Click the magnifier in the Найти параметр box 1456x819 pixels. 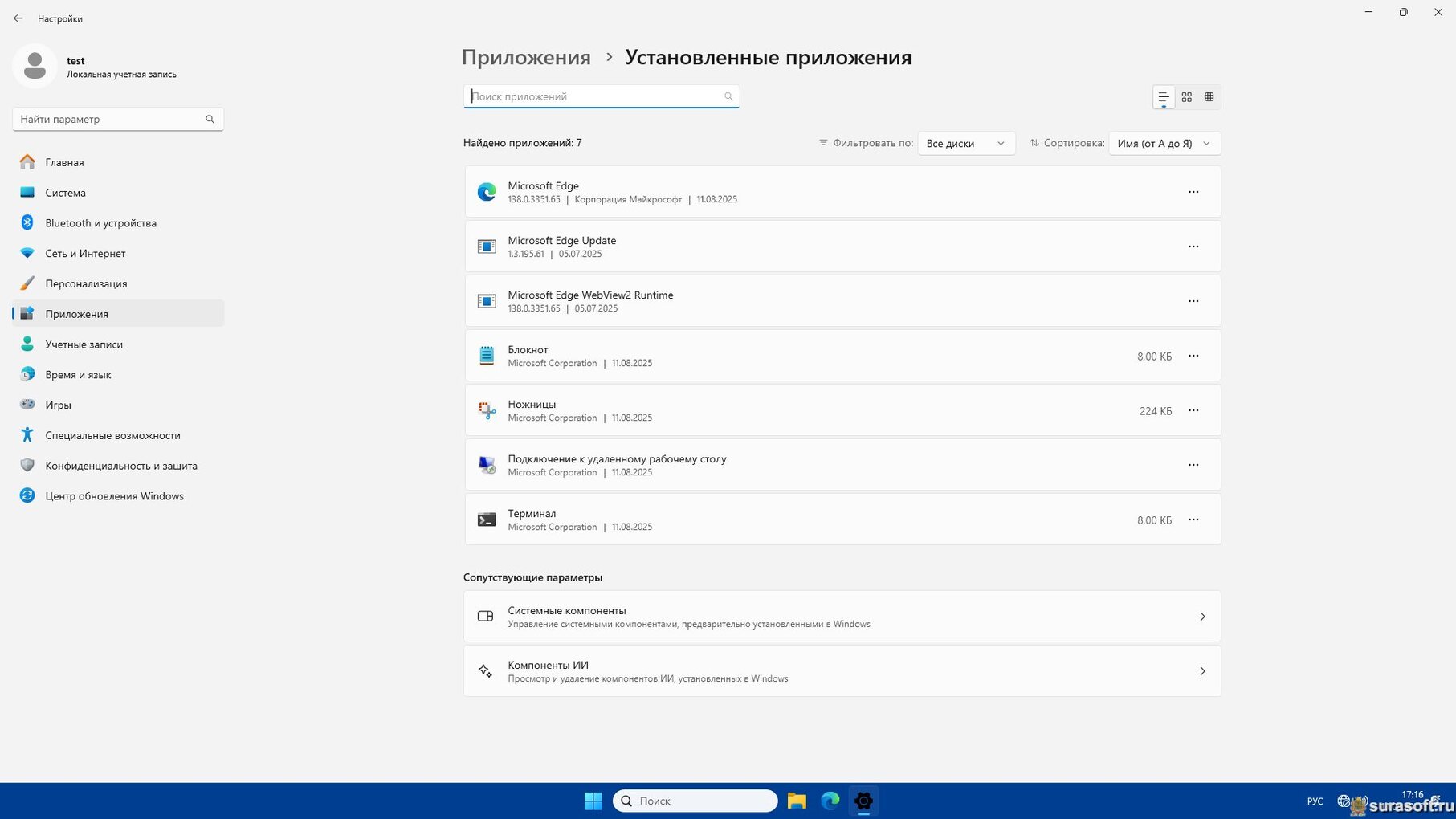(x=210, y=119)
